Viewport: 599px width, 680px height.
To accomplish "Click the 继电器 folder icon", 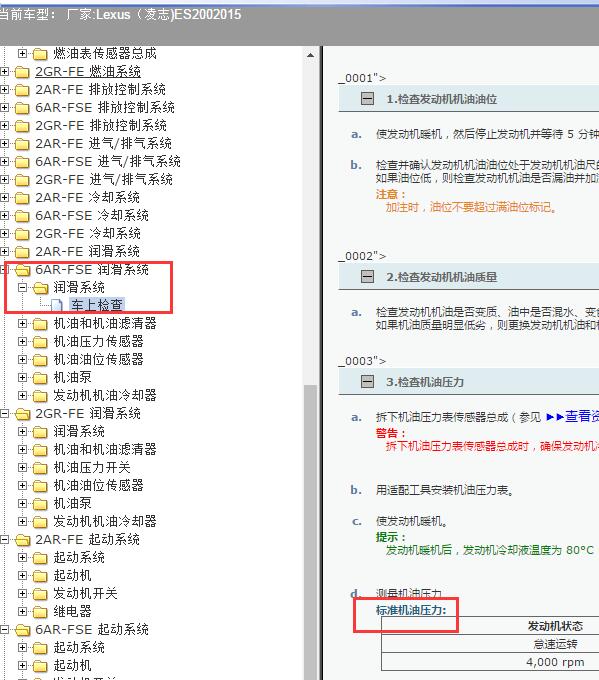I will click(x=40, y=613).
